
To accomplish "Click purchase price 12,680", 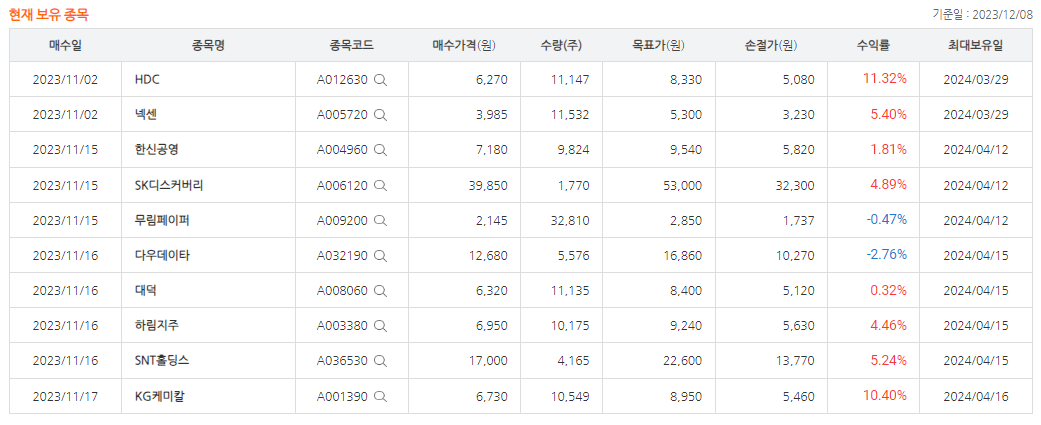I will (x=487, y=256).
